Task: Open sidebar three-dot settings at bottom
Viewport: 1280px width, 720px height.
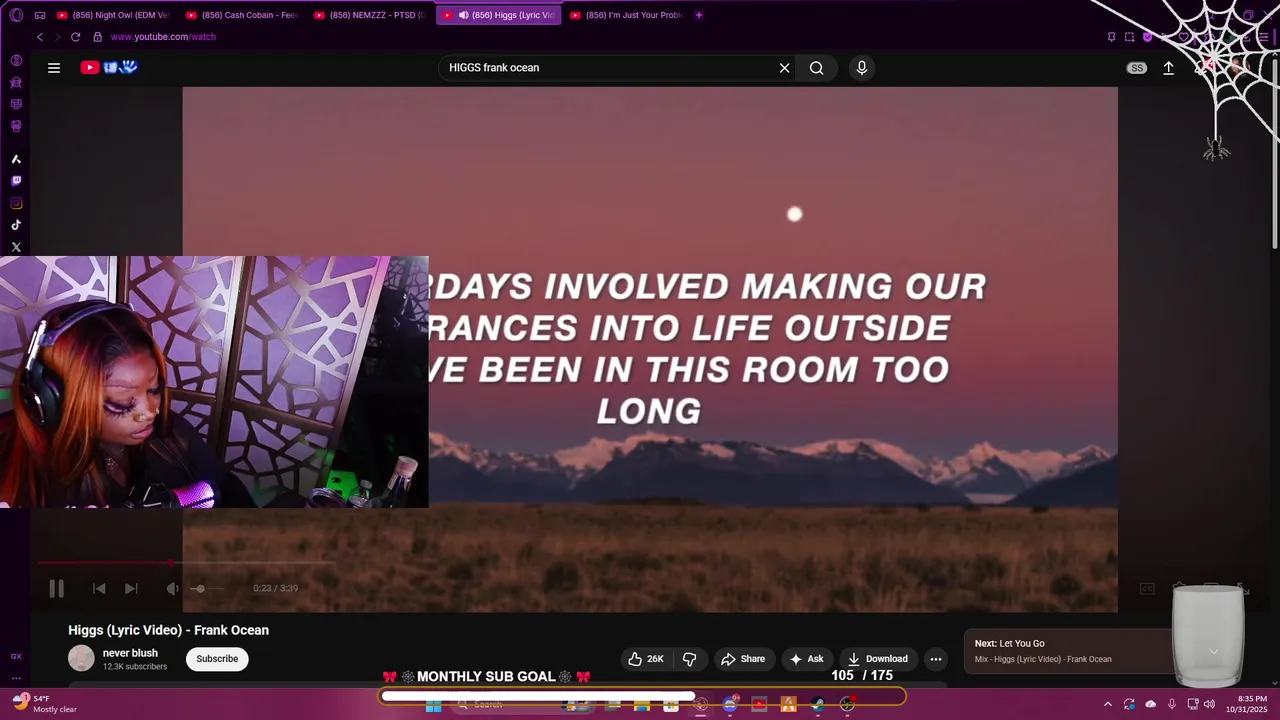Action: (16, 678)
